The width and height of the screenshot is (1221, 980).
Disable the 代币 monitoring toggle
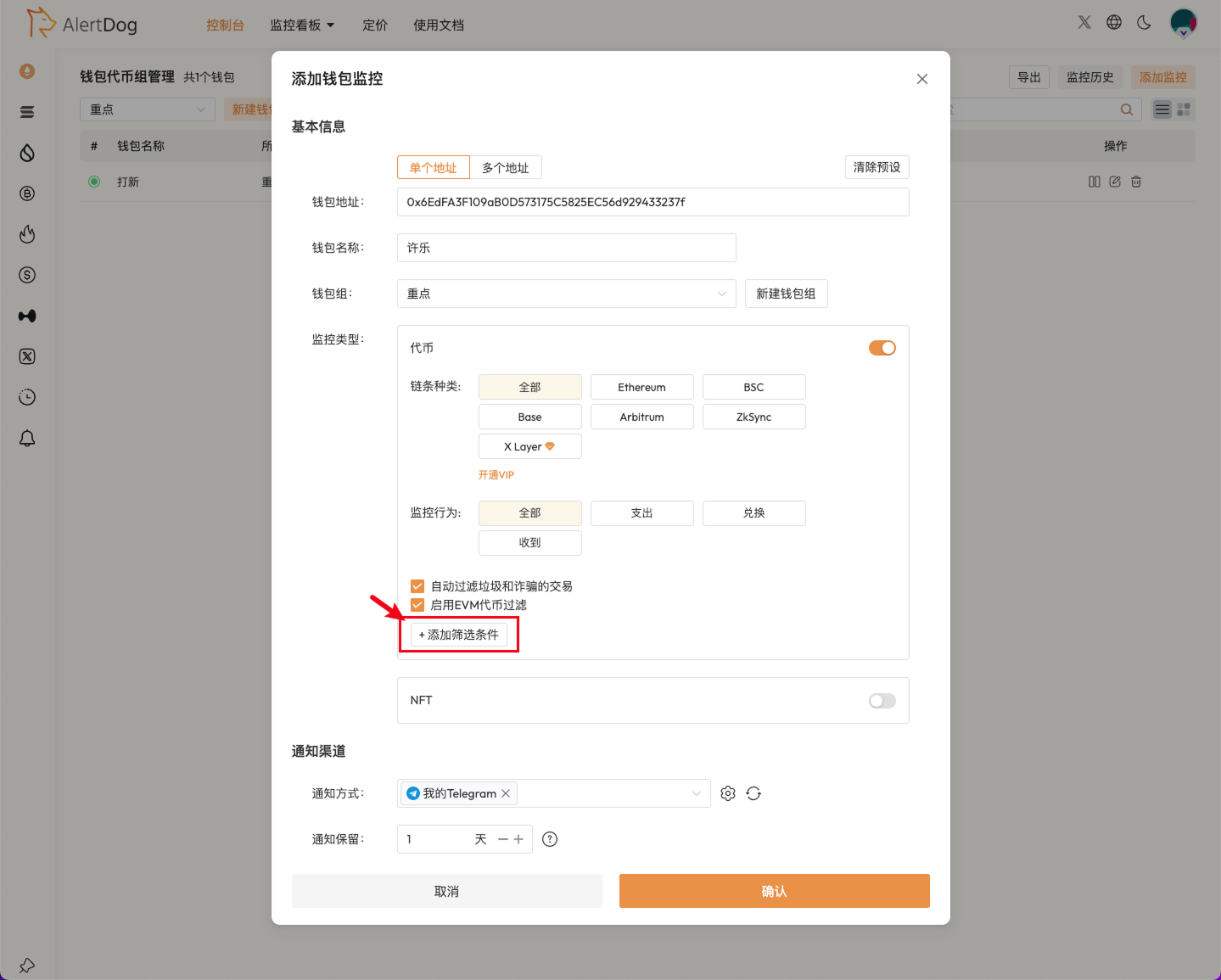(882, 347)
